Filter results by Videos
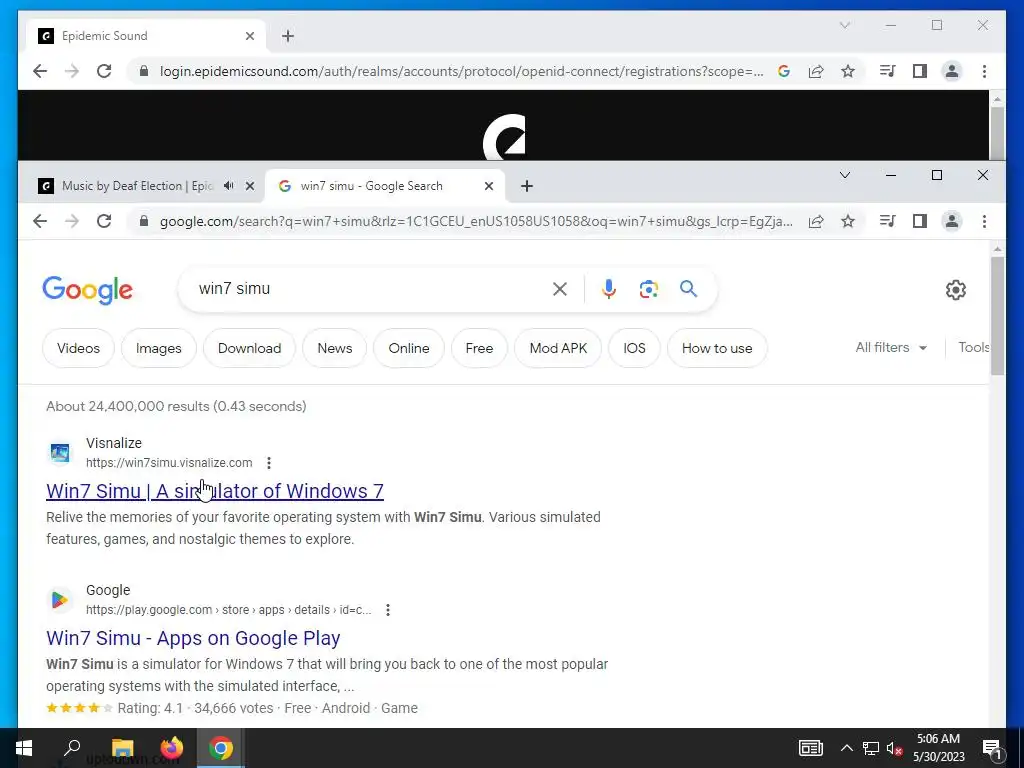 78,348
